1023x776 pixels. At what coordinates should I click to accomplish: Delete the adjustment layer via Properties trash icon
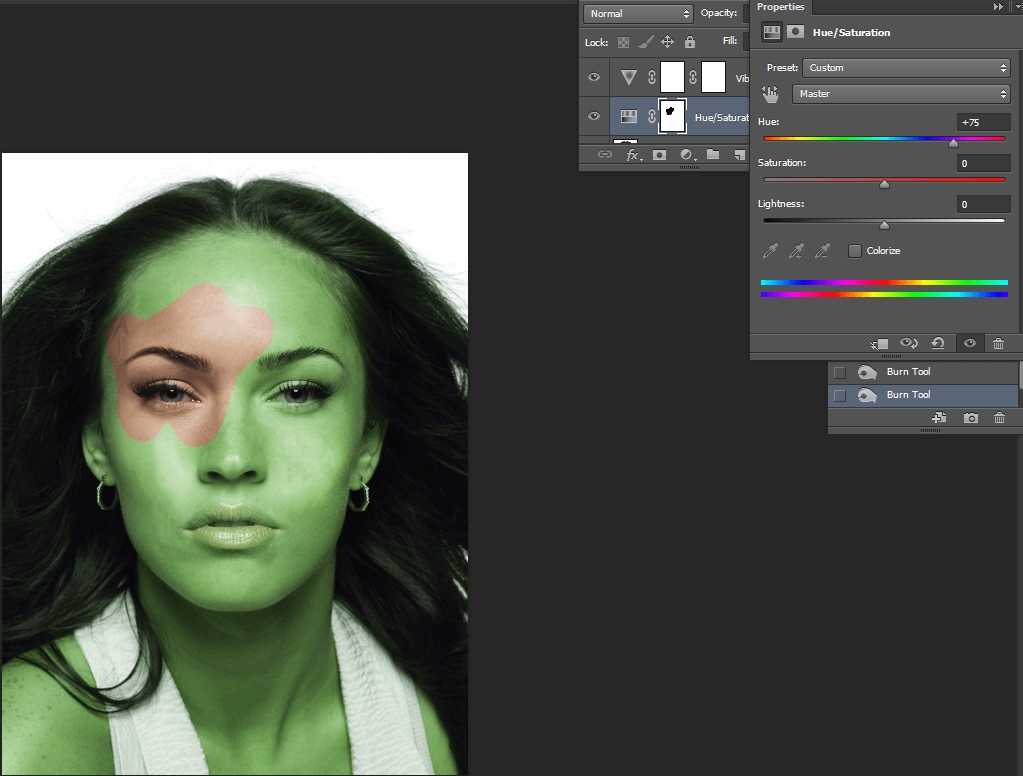pyautogui.click(x=998, y=343)
